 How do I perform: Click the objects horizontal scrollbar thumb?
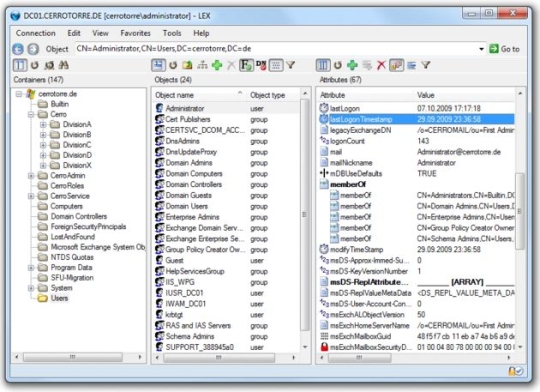(219, 358)
